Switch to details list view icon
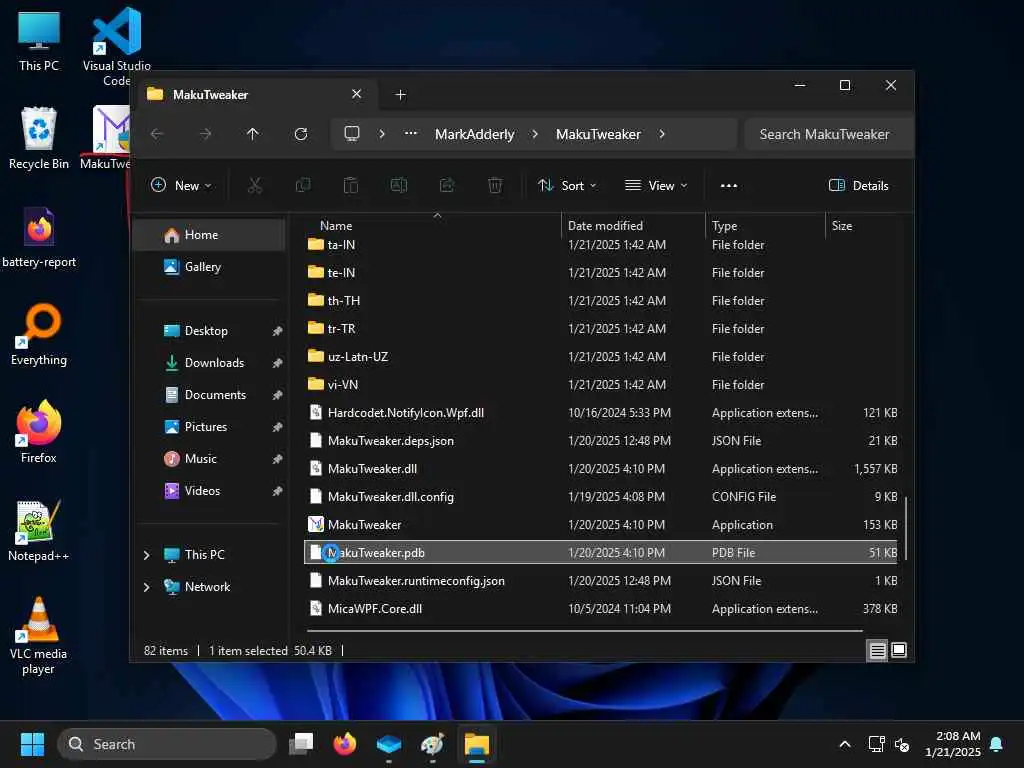This screenshot has width=1024, height=768. point(877,650)
